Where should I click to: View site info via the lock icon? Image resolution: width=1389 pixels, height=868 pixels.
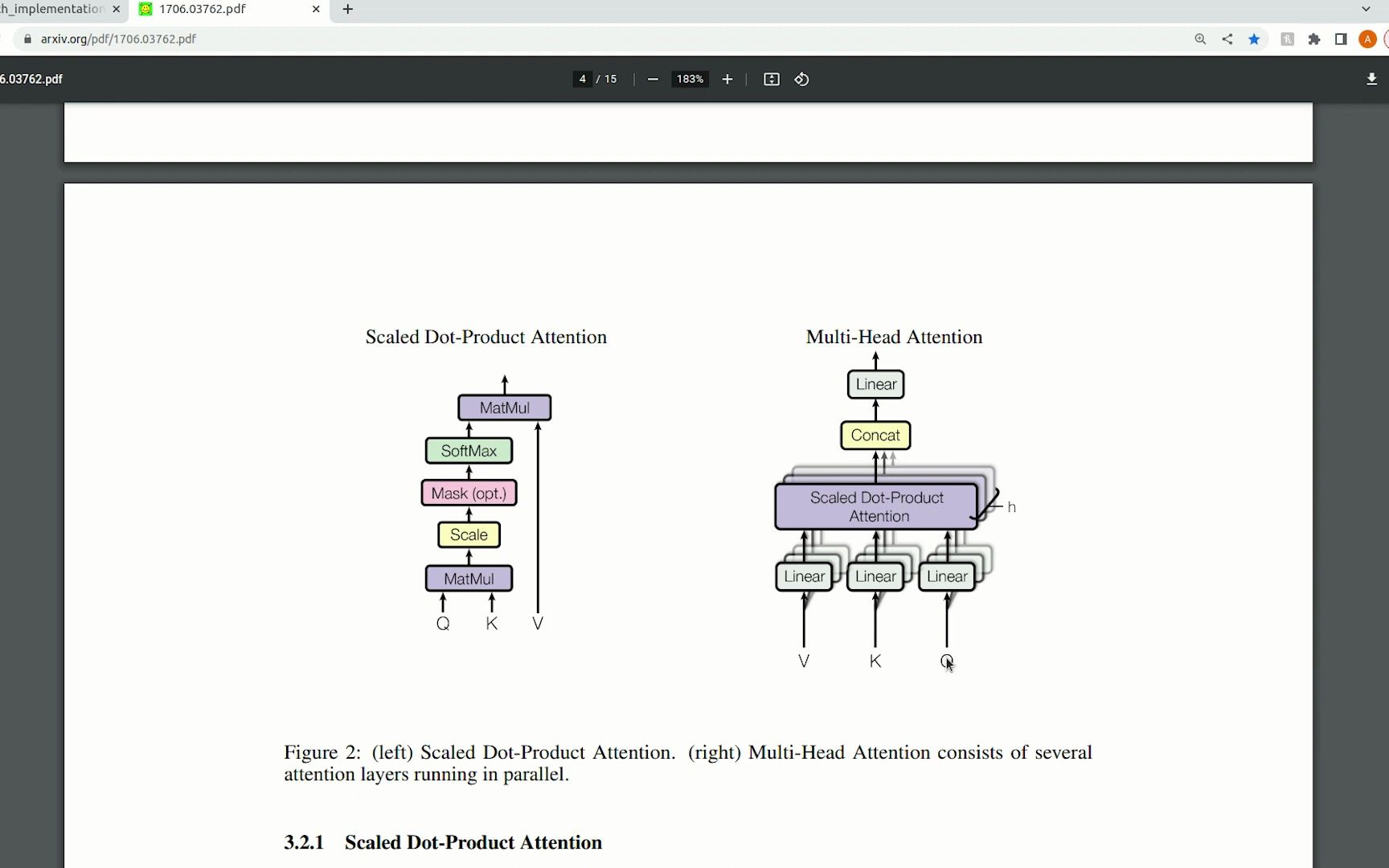(27, 39)
